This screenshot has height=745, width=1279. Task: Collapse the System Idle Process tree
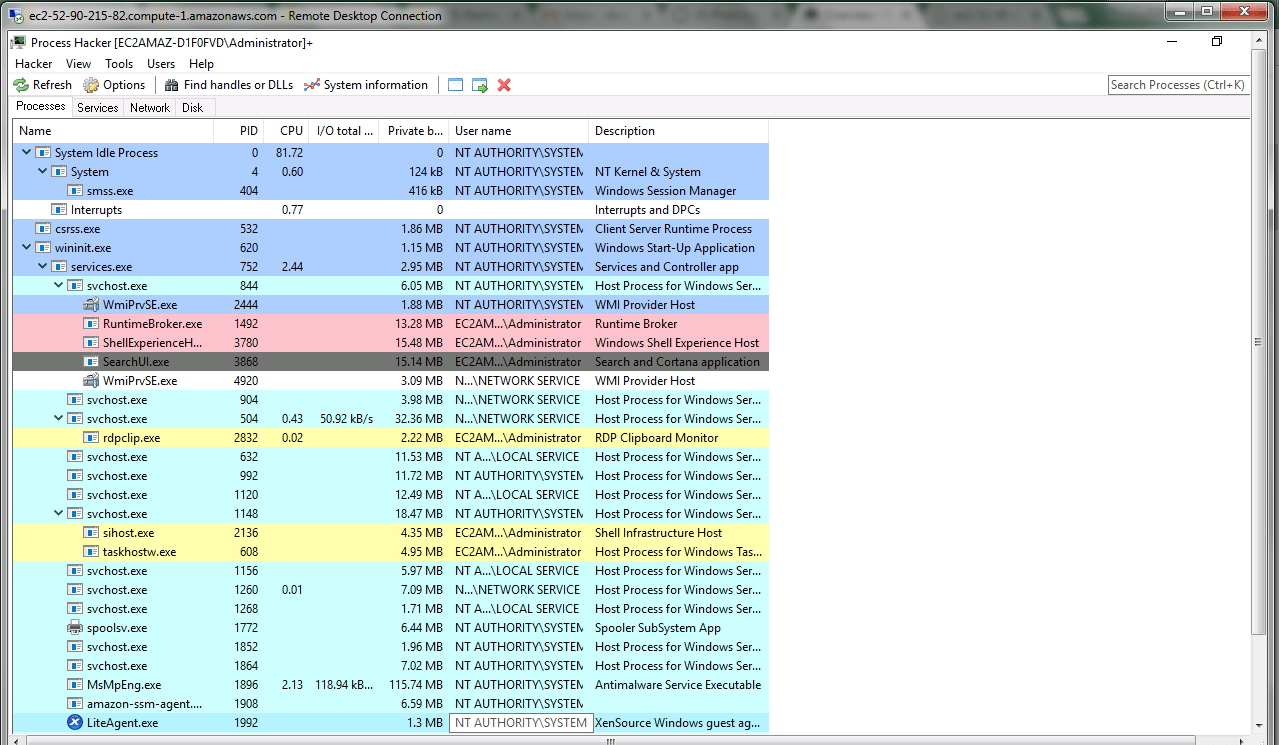click(26, 153)
